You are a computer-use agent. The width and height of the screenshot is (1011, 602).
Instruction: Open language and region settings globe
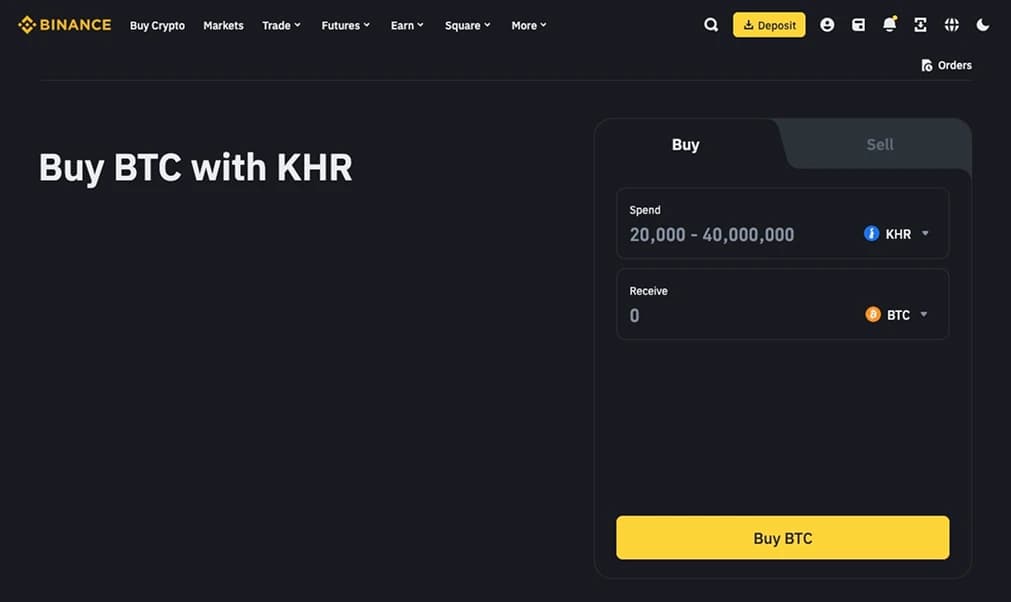coord(951,24)
